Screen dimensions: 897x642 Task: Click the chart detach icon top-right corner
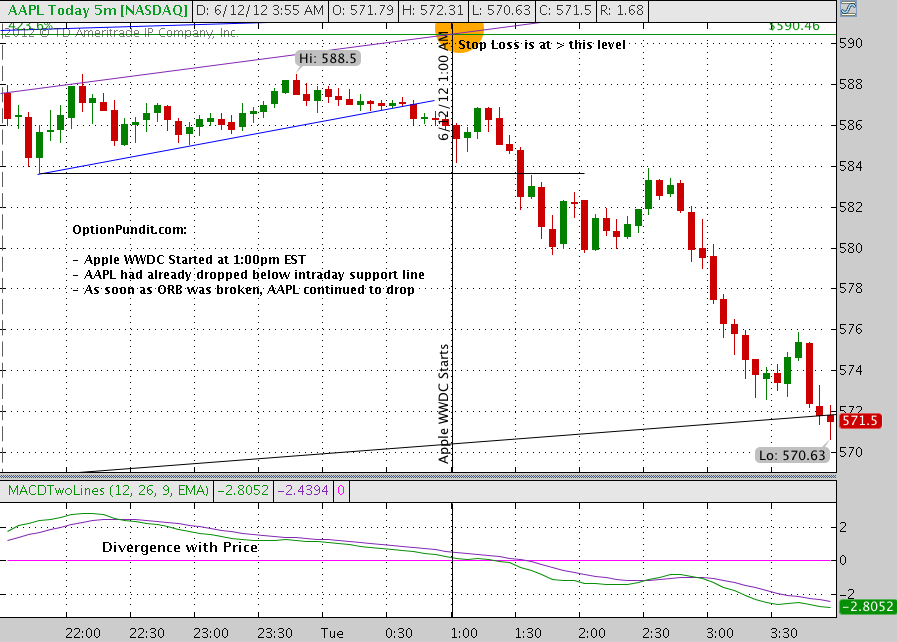click(847, 10)
